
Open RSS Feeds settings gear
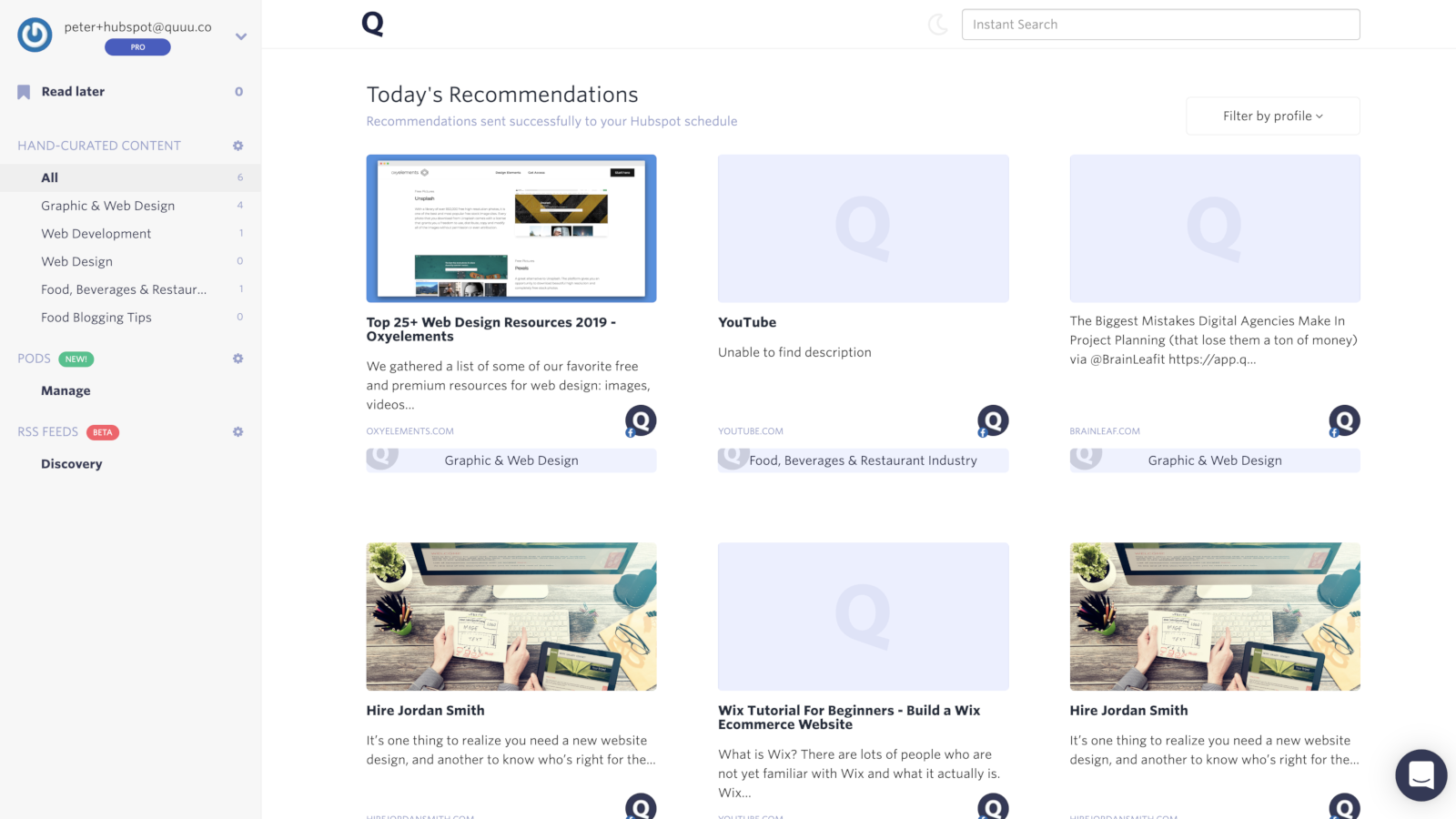(x=238, y=432)
